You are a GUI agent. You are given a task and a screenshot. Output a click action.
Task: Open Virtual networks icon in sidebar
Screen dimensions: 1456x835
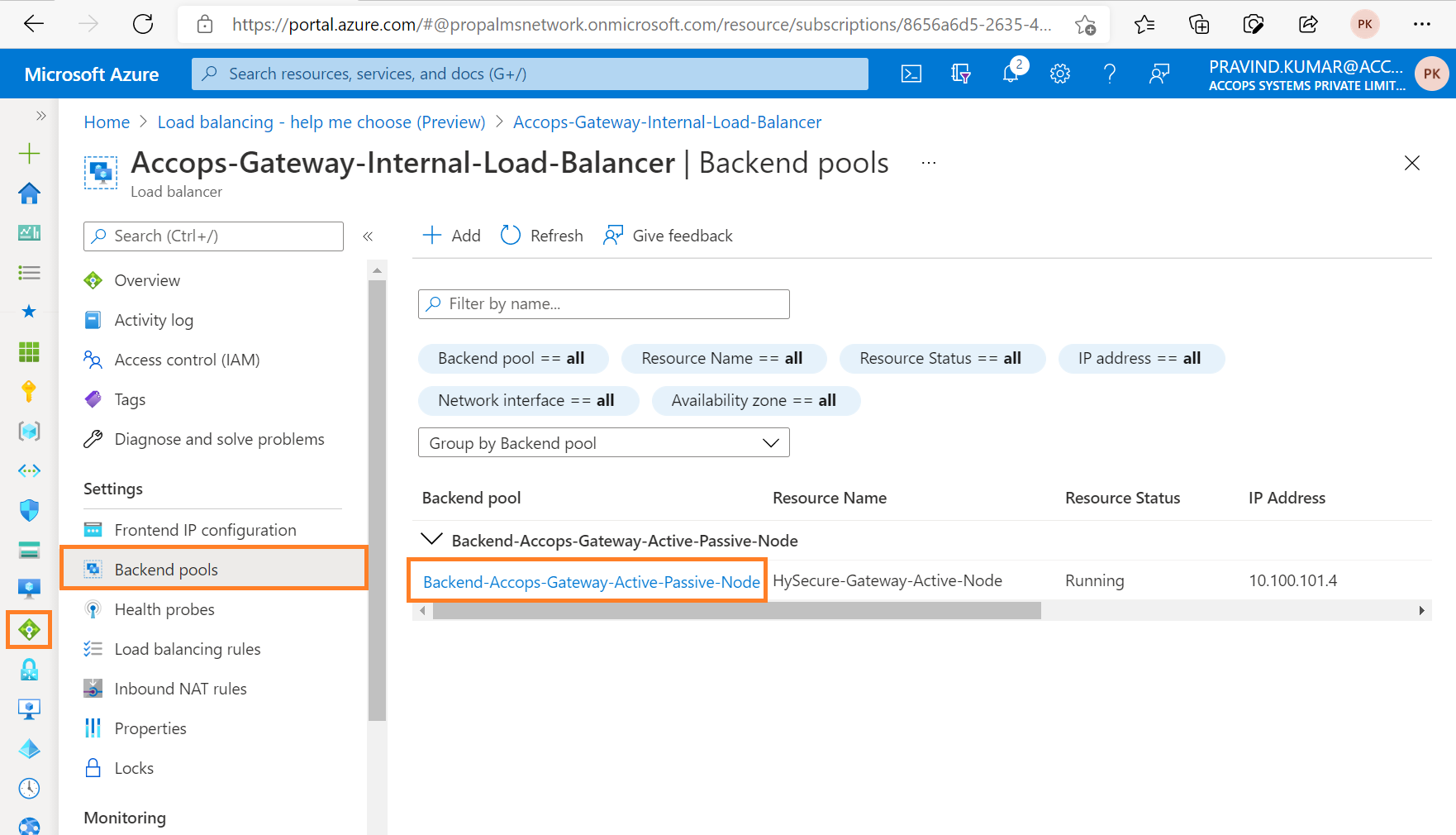29,470
